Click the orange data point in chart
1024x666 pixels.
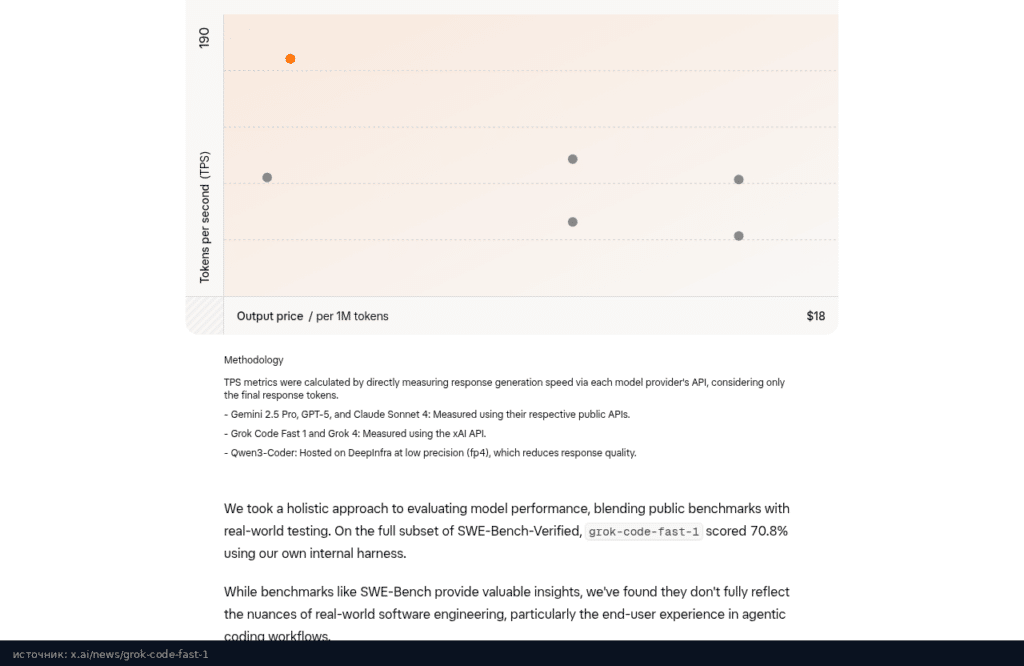(x=291, y=59)
